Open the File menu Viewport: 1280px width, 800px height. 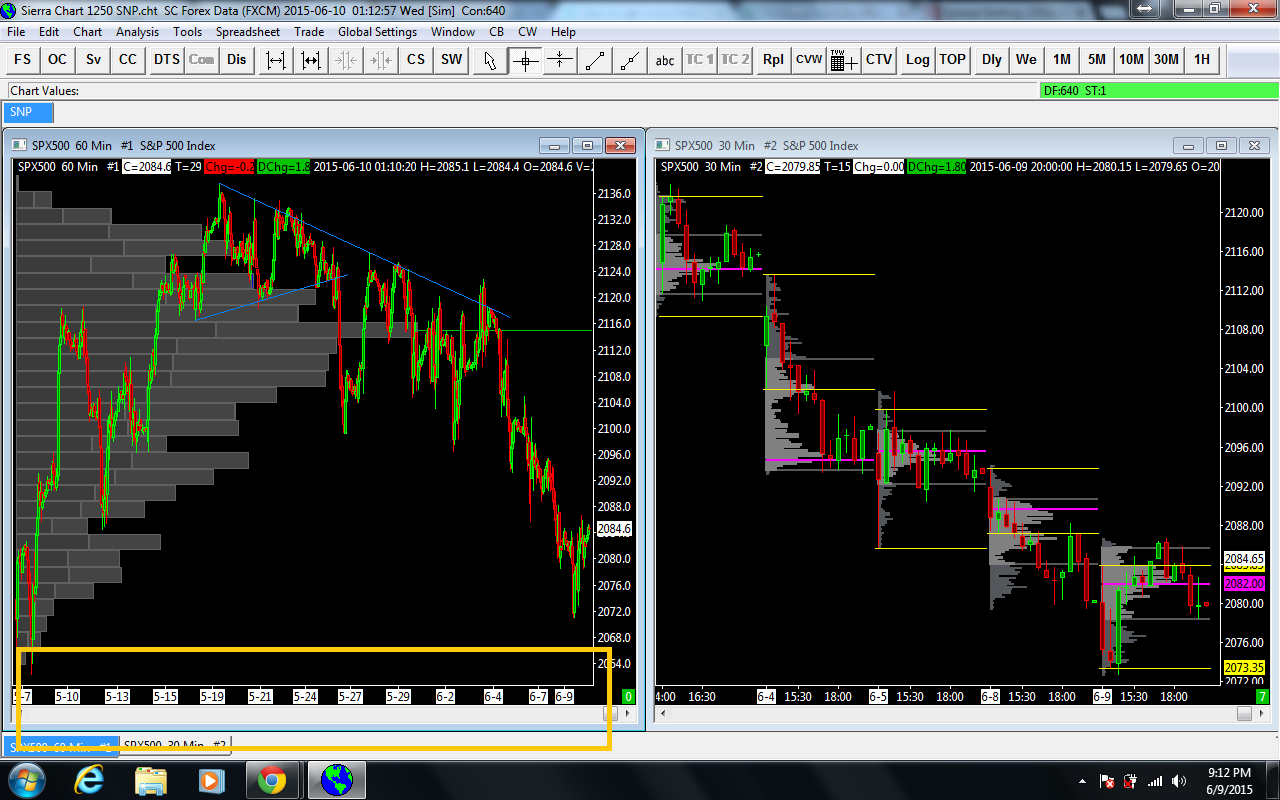(x=16, y=32)
